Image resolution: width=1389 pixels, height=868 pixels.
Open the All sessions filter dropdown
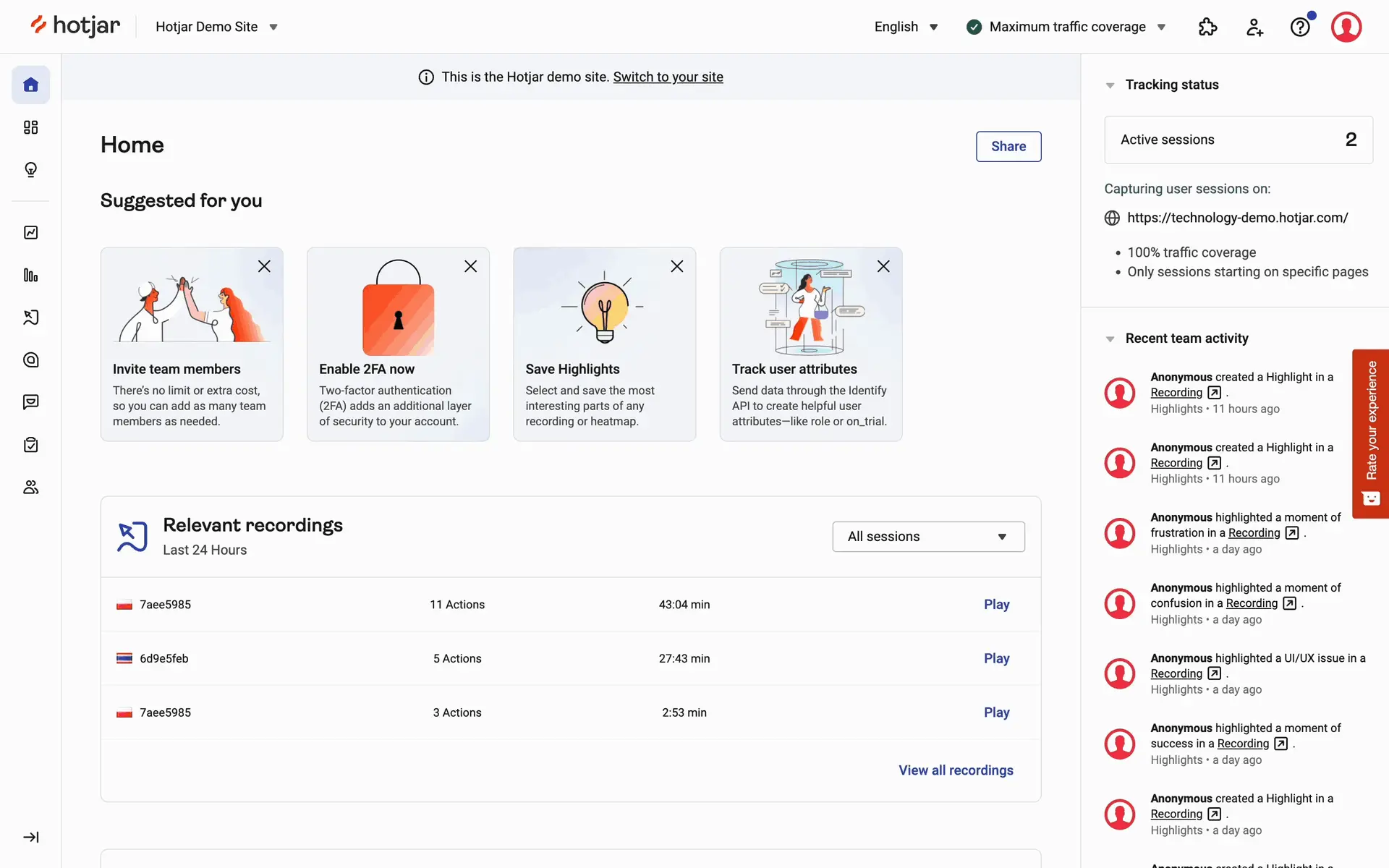pos(928,537)
